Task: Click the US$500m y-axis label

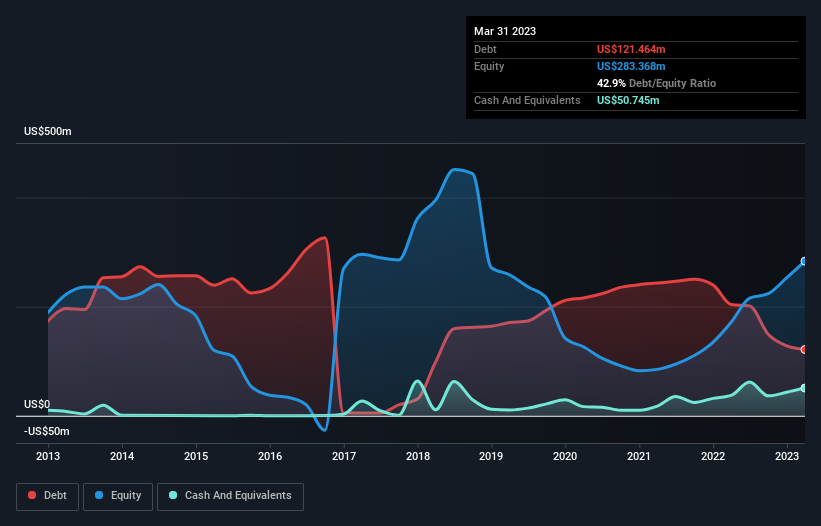Action: tap(48, 131)
